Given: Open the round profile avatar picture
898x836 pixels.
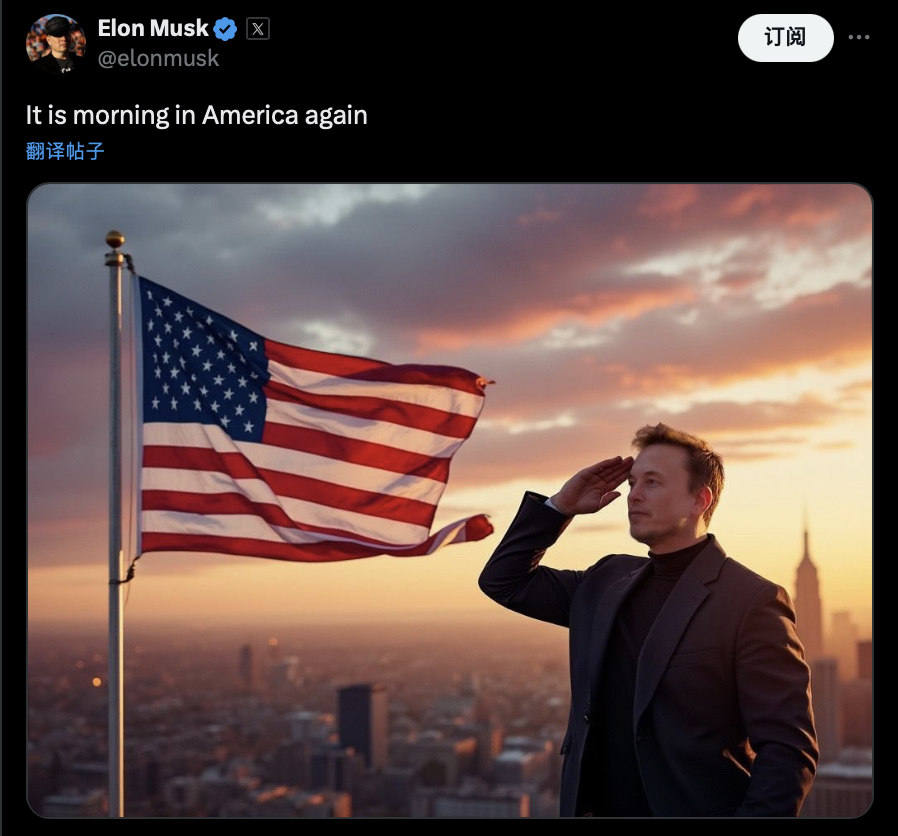Looking at the screenshot, I should click(56, 44).
